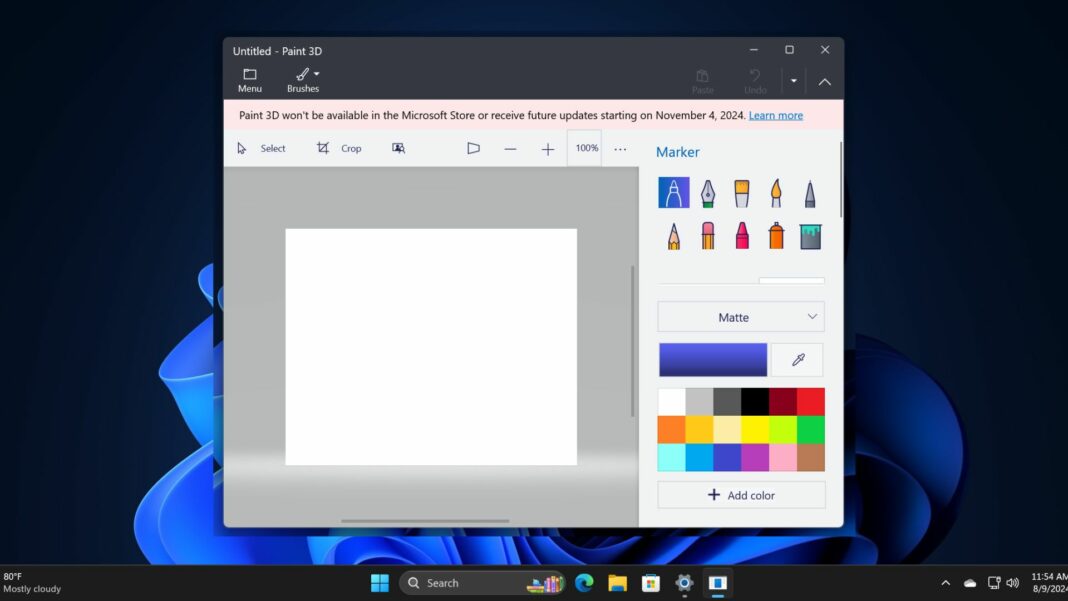This screenshot has height=601, width=1068.
Task: Select the Pencil tool
Action: [673, 235]
